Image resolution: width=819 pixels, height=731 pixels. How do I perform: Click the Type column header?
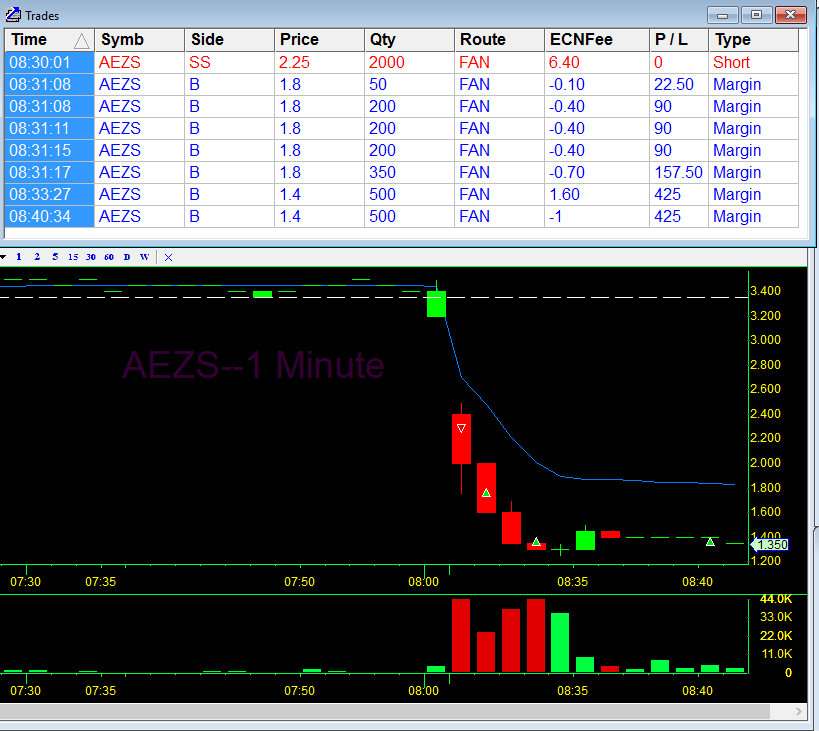point(753,40)
